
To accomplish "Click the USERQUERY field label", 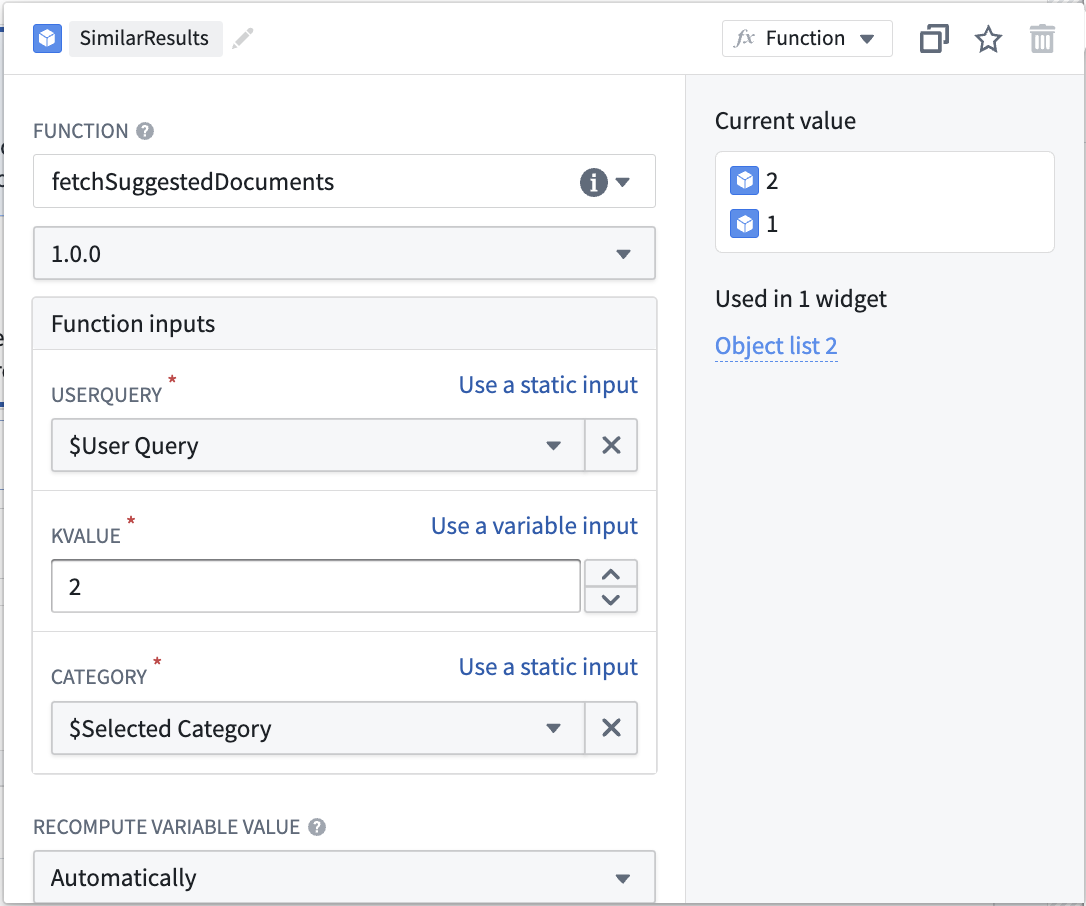I will coord(107,395).
